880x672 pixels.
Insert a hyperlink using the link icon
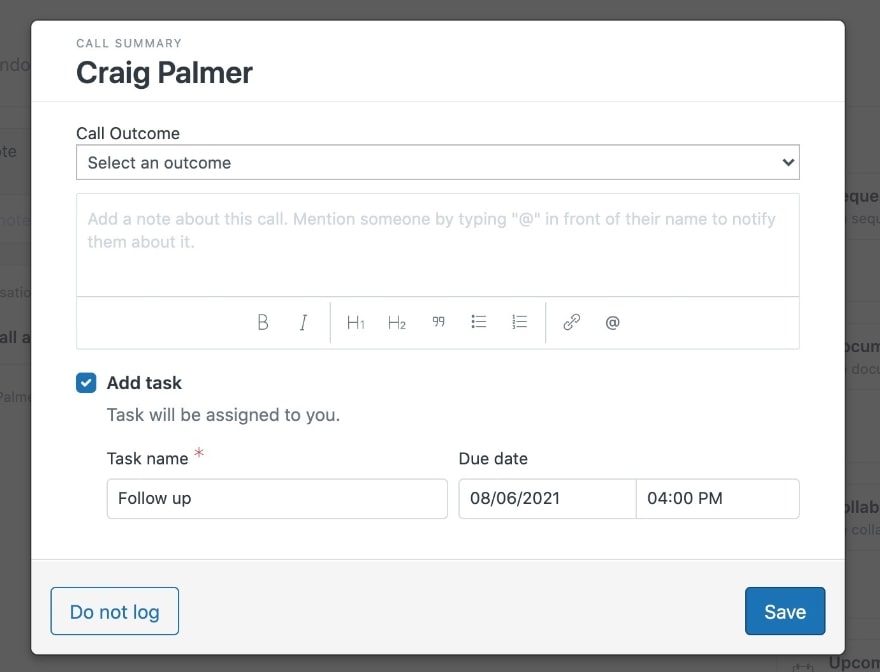click(x=572, y=323)
